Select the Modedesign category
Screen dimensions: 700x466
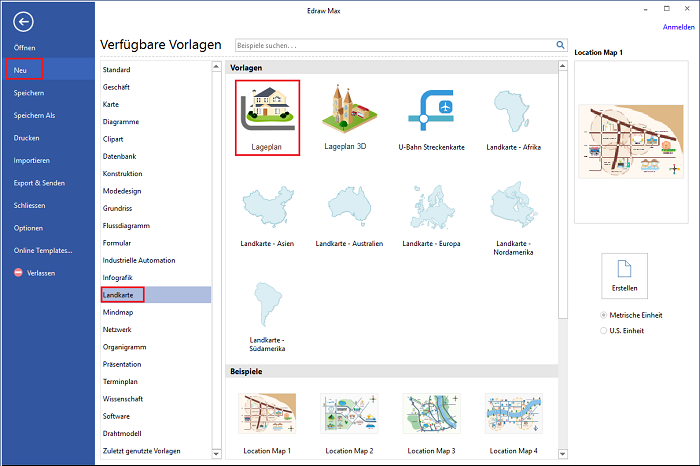[x=122, y=191]
